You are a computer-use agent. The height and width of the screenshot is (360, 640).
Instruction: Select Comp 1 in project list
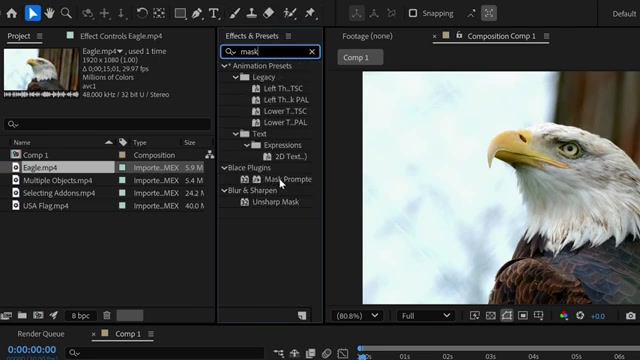pos(36,155)
